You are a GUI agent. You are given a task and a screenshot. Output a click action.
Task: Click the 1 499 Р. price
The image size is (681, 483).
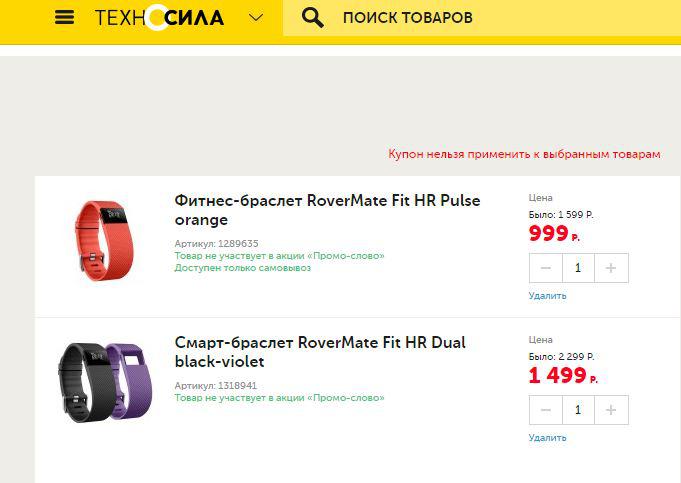pos(562,377)
